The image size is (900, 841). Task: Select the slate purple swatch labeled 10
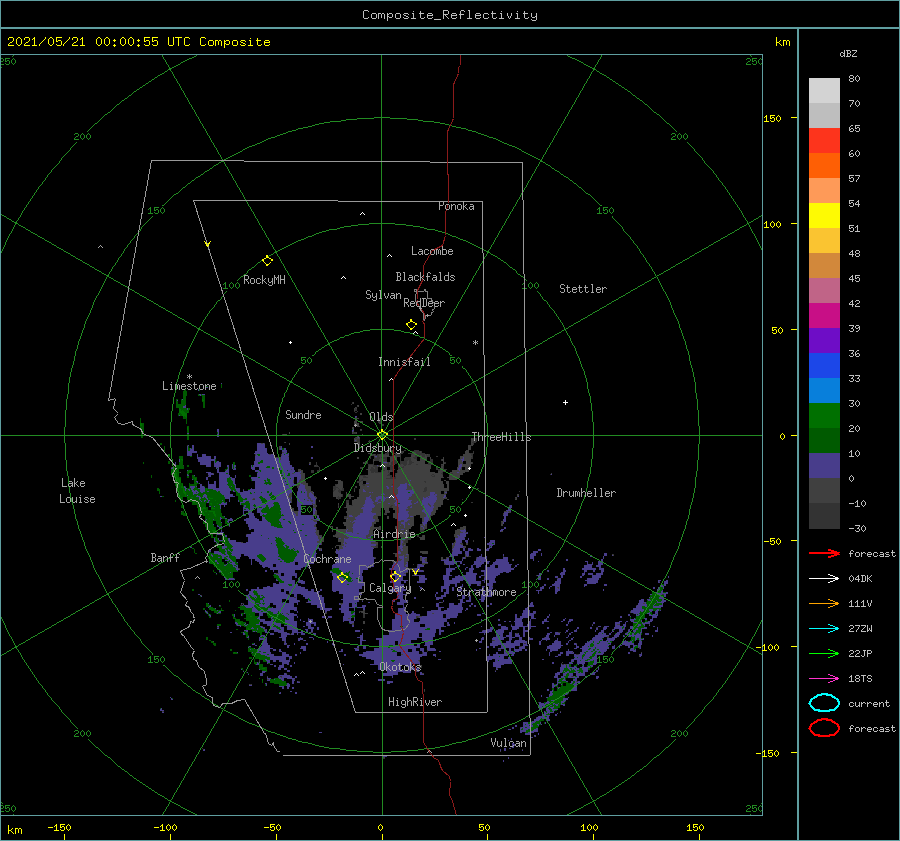tap(824, 466)
